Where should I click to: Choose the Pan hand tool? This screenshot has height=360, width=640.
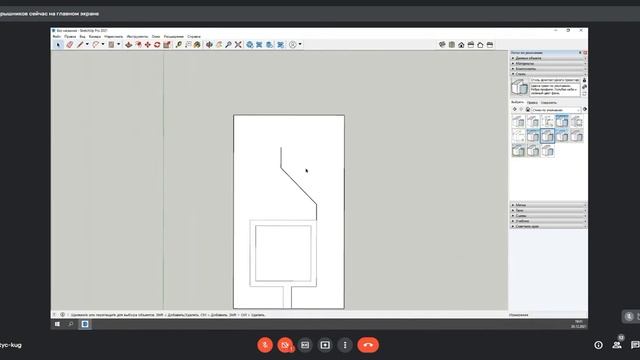(219, 44)
